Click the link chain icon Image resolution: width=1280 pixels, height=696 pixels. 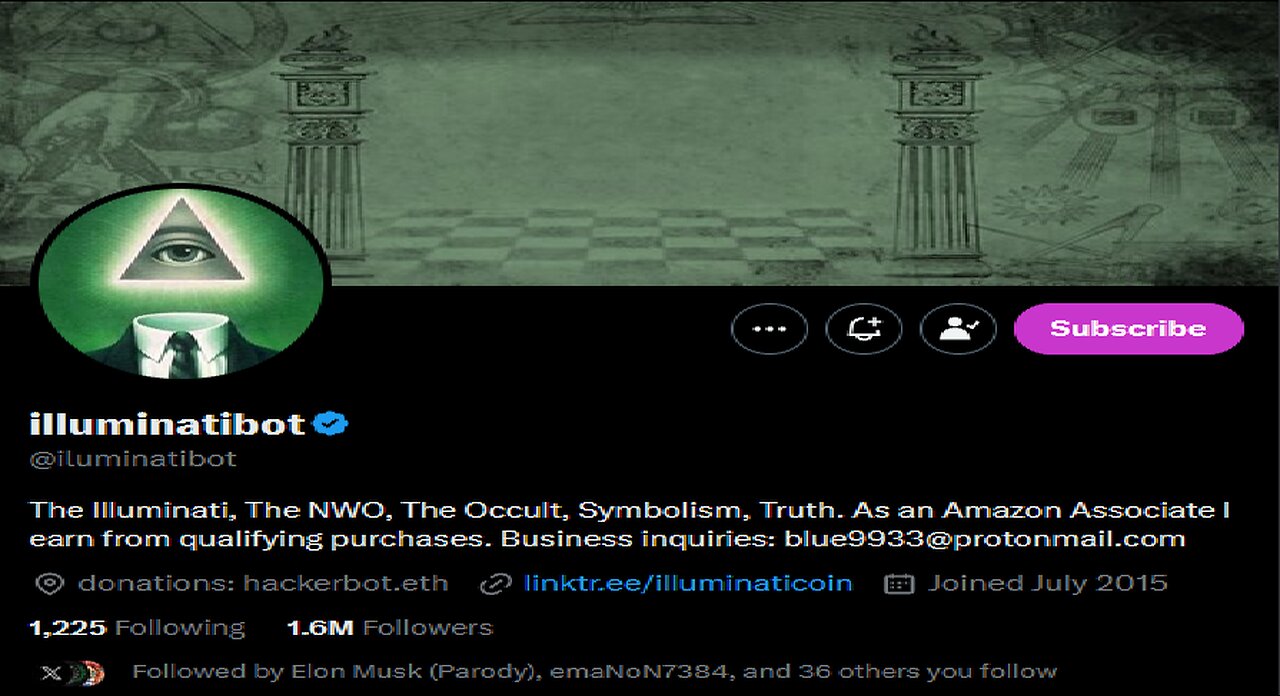[496, 584]
